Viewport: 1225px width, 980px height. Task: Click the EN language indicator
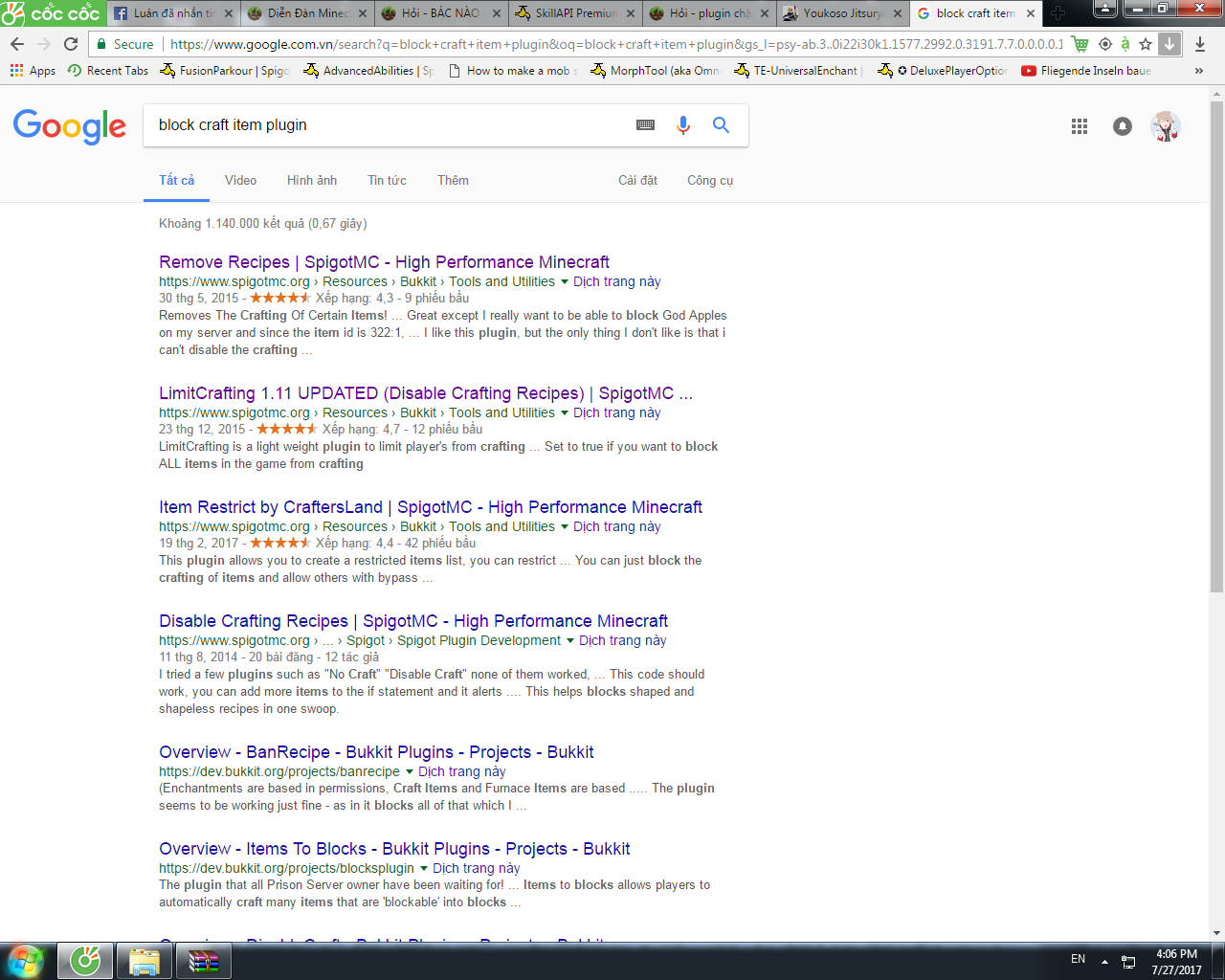point(1079,959)
